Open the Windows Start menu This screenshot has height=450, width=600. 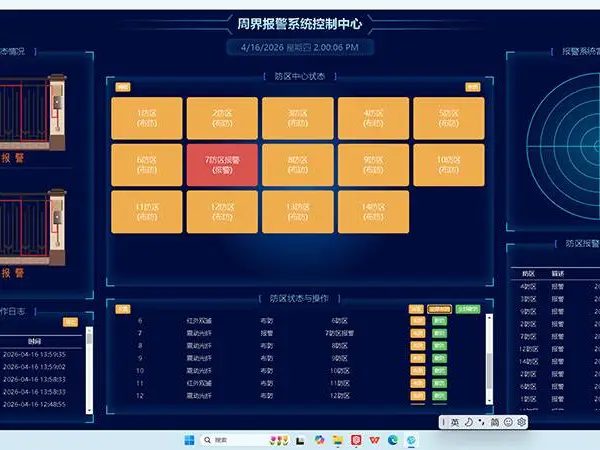click(189, 440)
